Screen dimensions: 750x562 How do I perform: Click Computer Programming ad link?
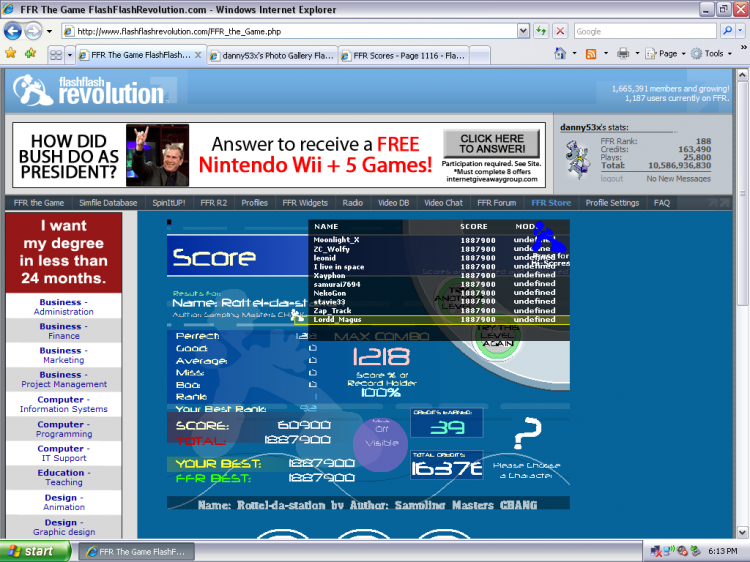coord(64,429)
